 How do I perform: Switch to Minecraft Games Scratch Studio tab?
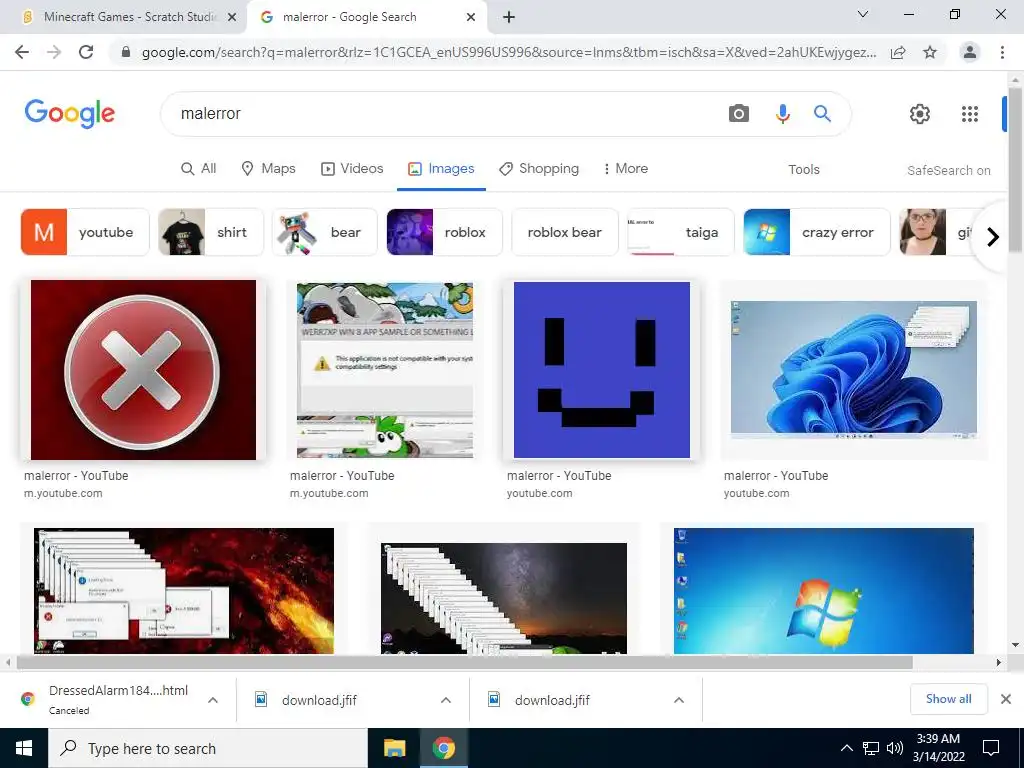[x=124, y=18]
